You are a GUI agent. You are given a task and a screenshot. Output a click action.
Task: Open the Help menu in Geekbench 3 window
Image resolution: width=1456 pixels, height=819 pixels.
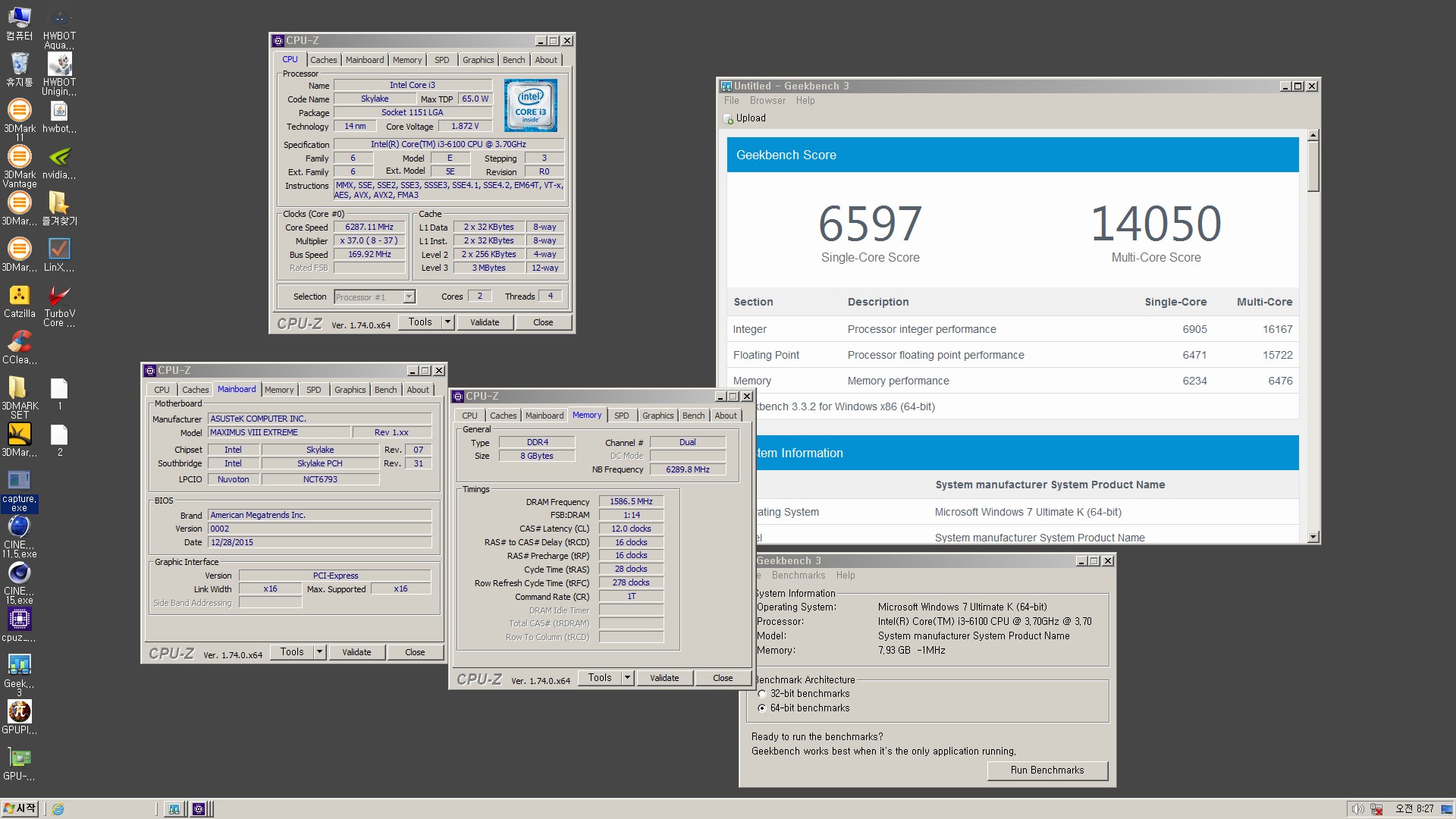coord(846,576)
